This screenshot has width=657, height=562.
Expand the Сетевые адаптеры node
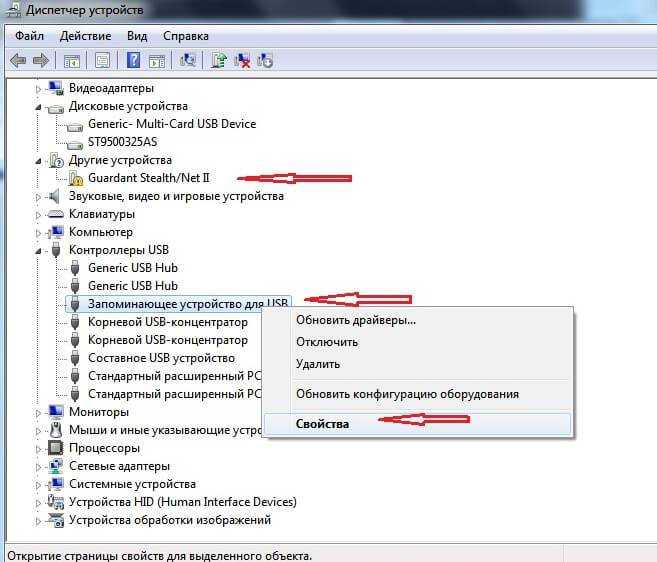pyautogui.click(x=38, y=467)
